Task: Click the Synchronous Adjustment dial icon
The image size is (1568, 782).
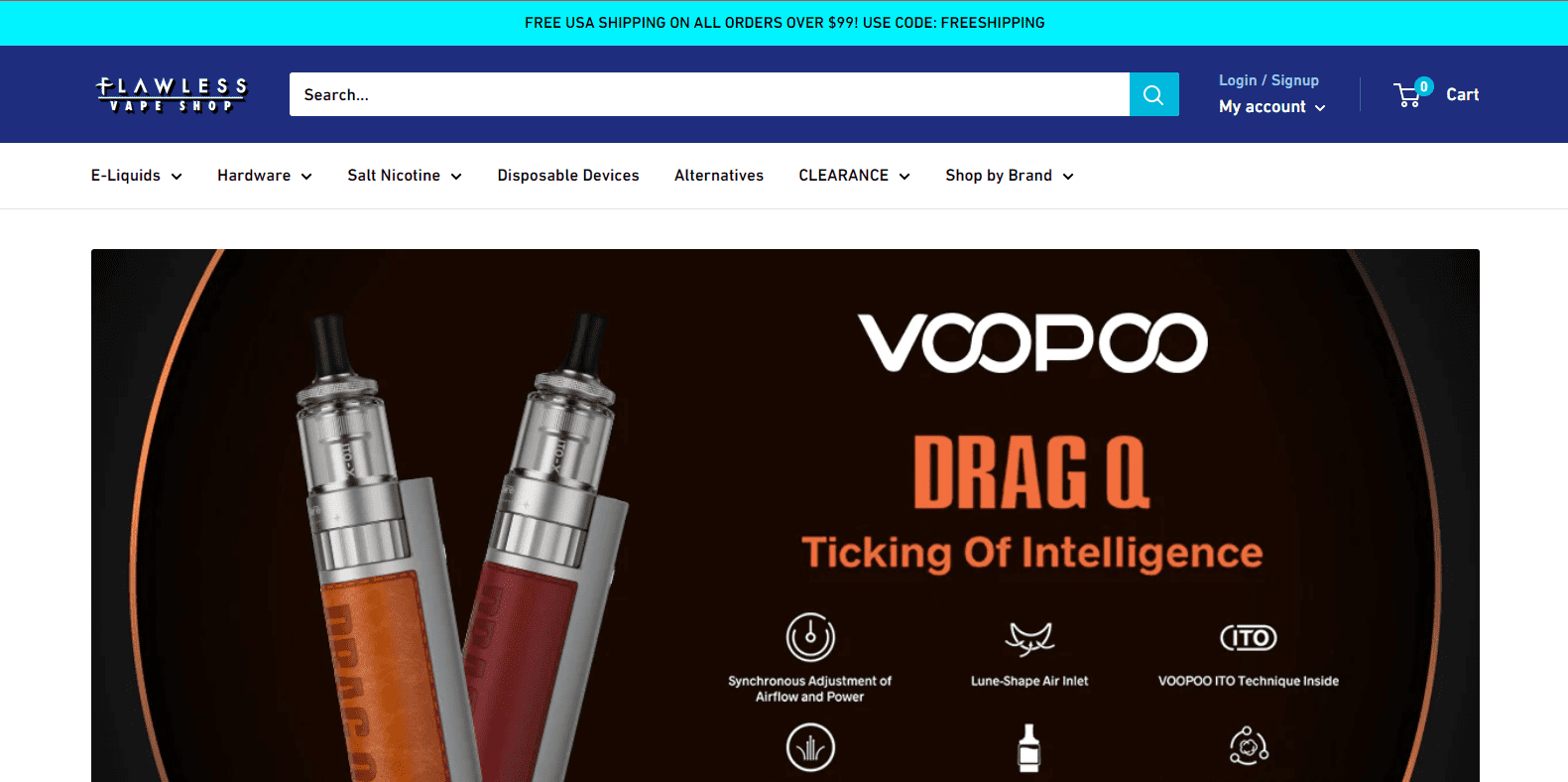Action: point(810,636)
